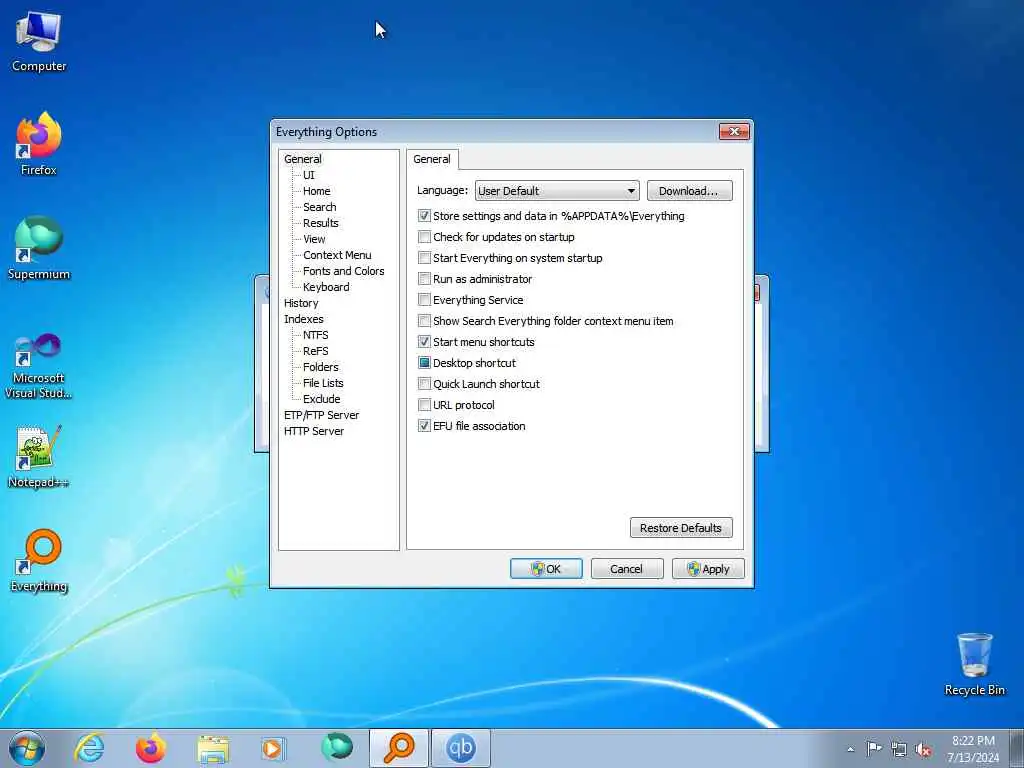Select Keyboard in the options tree
Screen dimensions: 1024x768
[x=326, y=287]
